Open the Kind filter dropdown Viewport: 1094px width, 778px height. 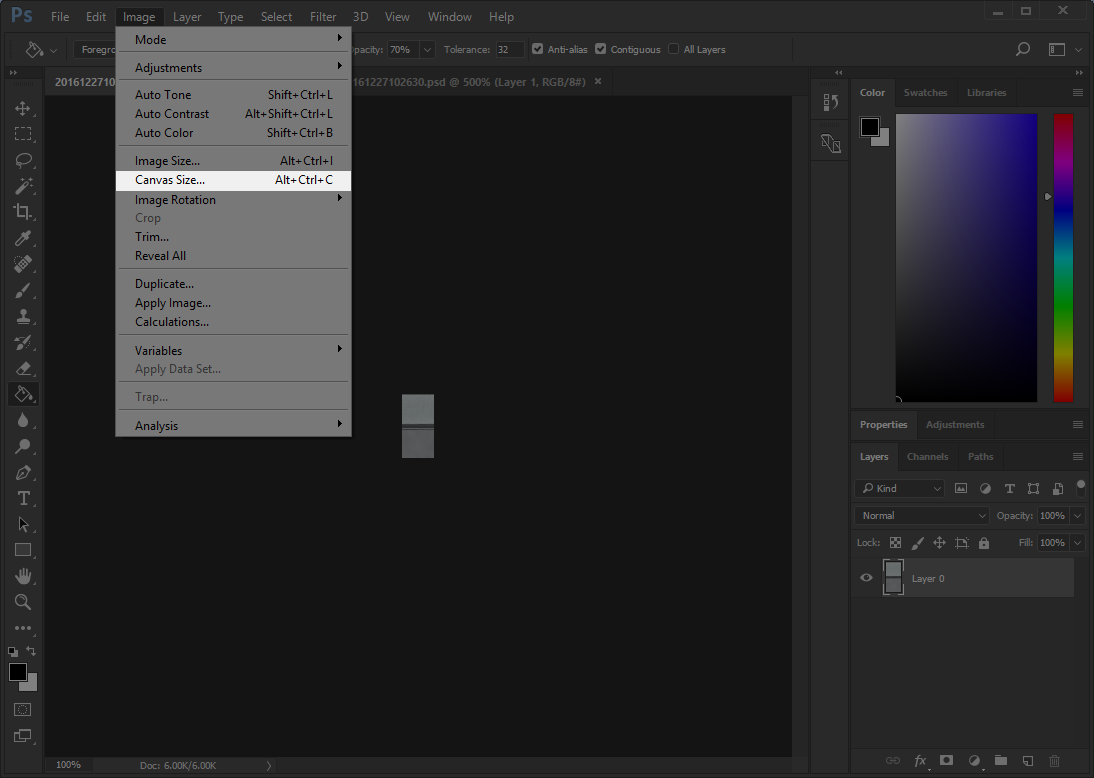(x=900, y=488)
